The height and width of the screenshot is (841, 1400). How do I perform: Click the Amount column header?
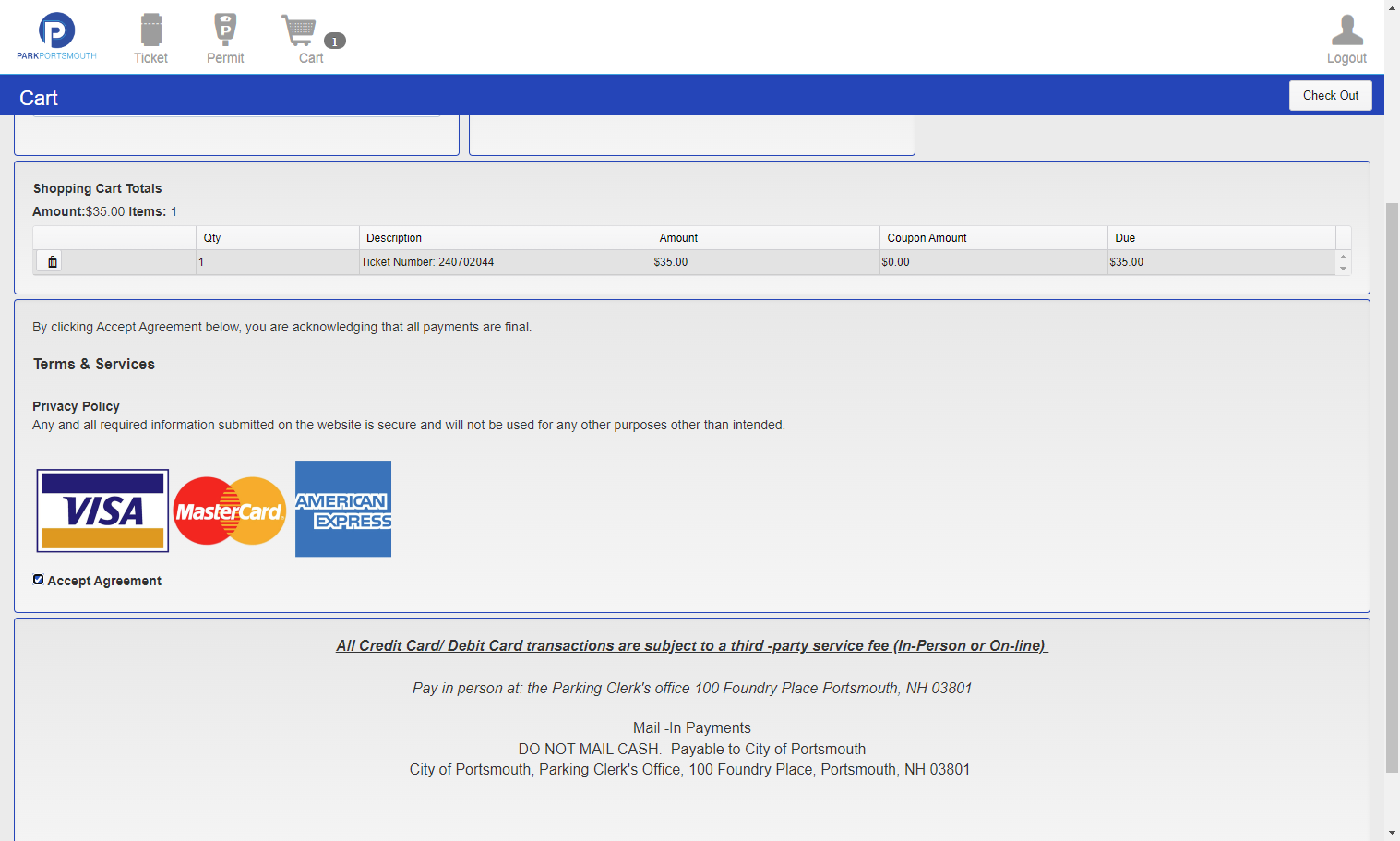coord(766,238)
